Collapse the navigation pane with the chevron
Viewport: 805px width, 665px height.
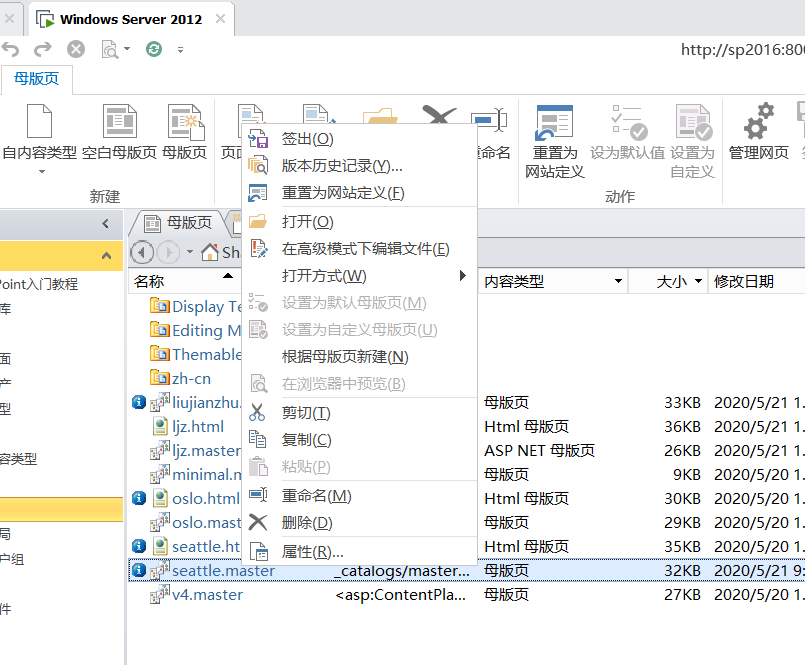[x=106, y=223]
